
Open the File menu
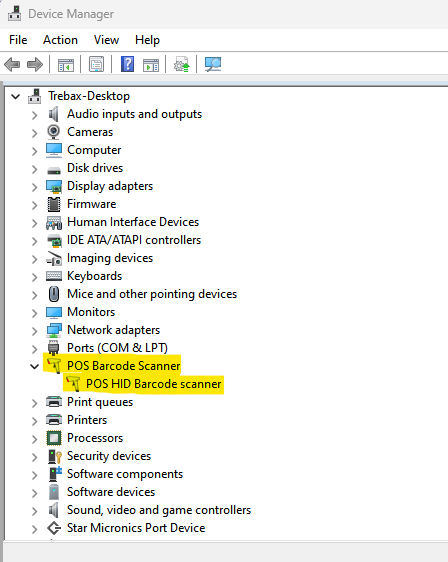18,40
